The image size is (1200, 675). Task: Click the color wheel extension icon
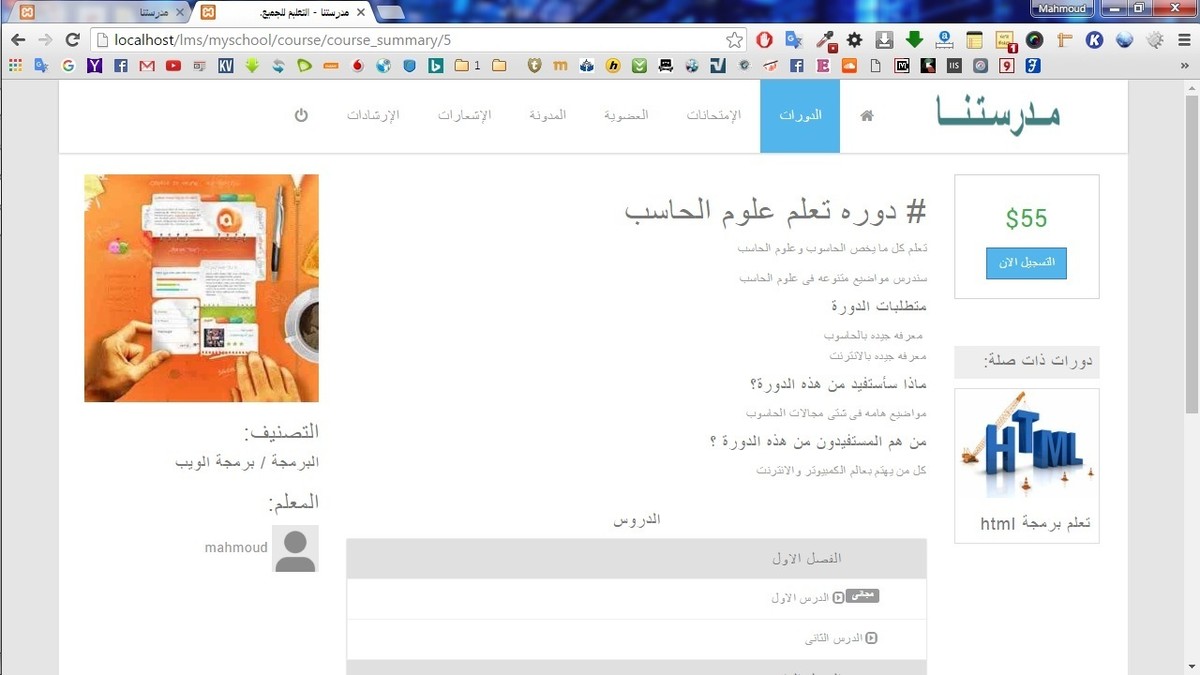coord(1034,40)
